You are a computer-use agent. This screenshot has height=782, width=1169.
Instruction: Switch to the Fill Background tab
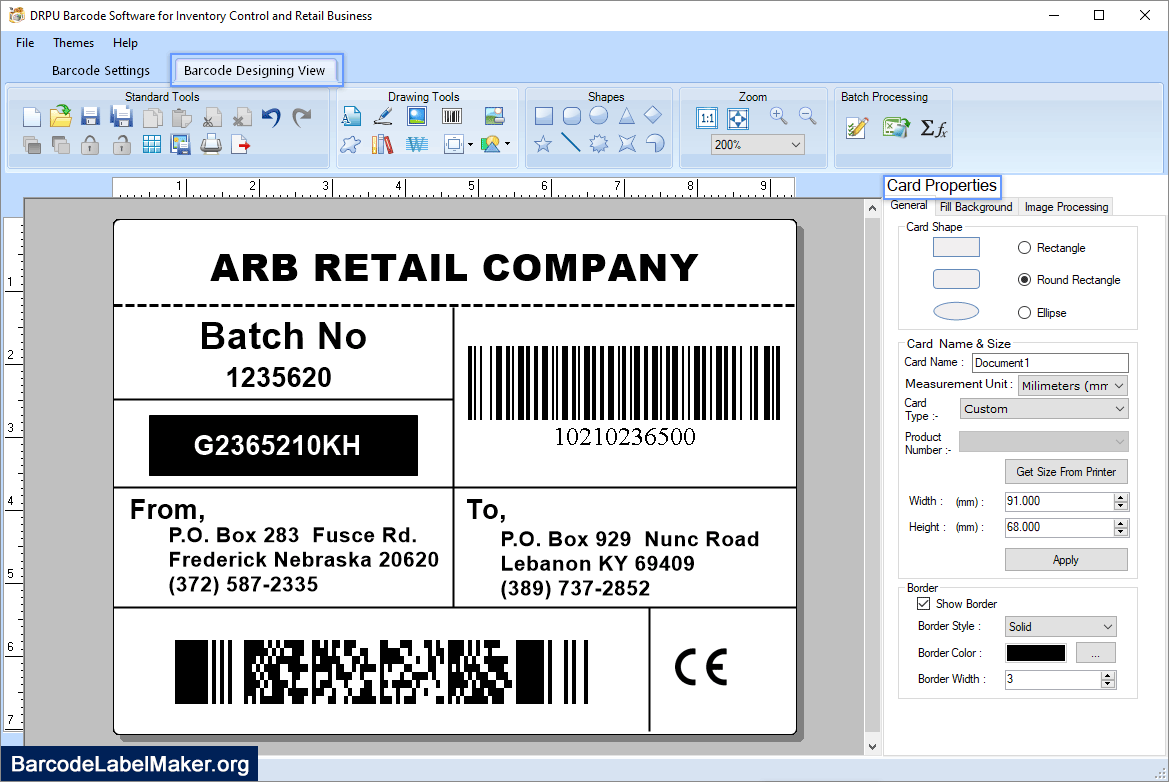975,207
